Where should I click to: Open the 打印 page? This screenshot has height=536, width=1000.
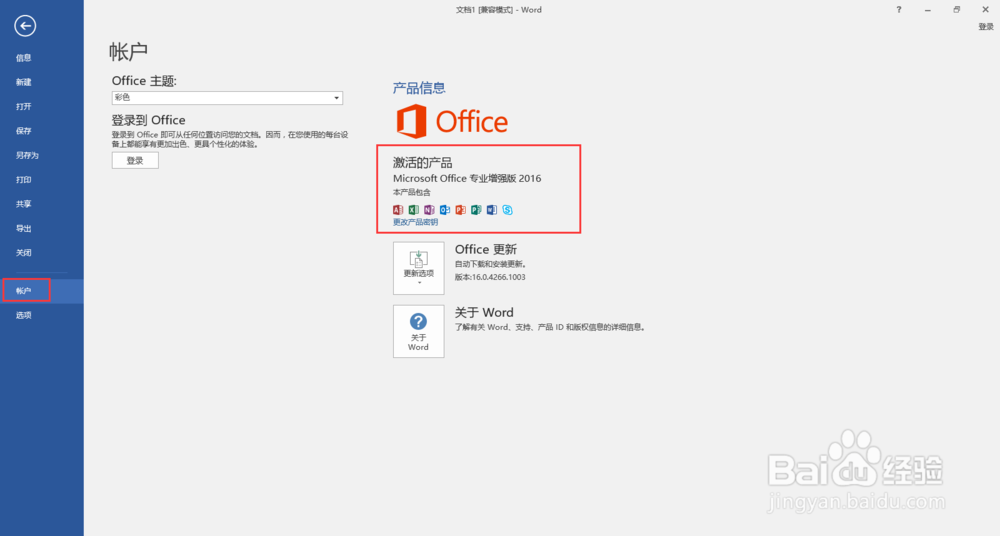click(x=24, y=180)
